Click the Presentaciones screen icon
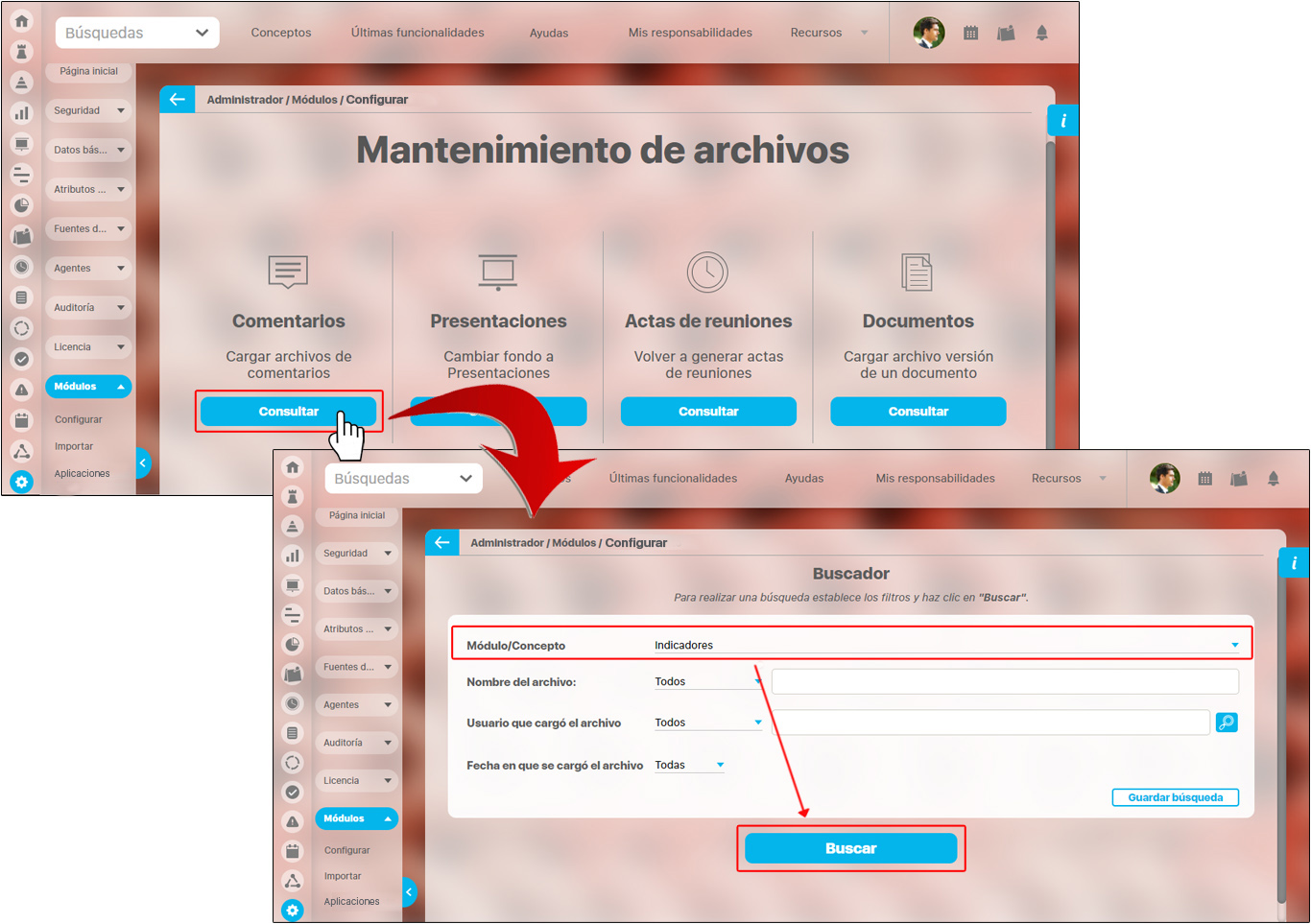The width and height of the screenshot is (1311, 924). pos(498,272)
